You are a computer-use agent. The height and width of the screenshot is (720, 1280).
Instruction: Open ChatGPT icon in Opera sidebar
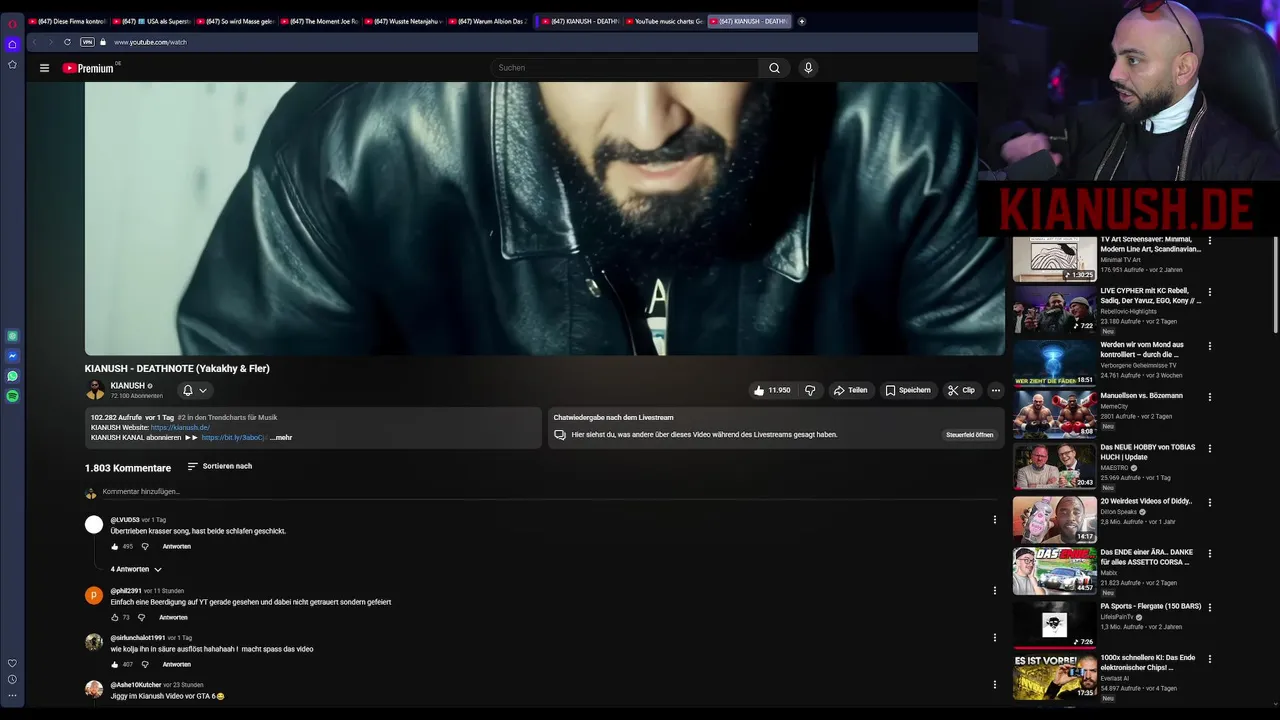[12, 336]
